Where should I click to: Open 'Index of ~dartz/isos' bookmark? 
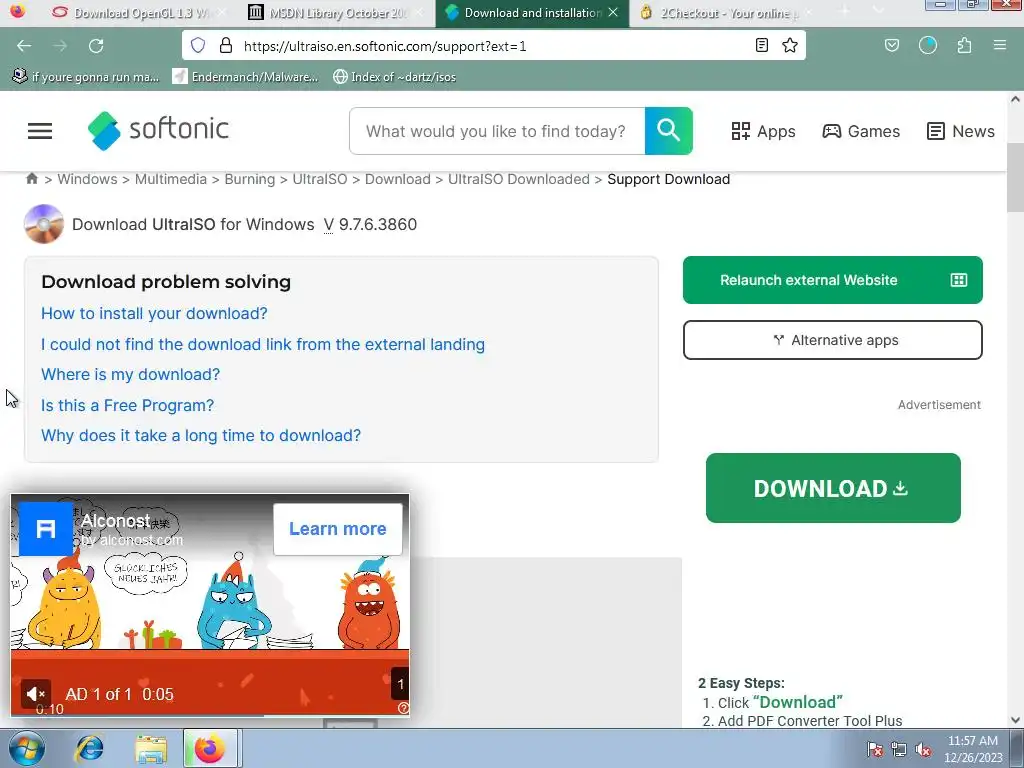coord(394,77)
